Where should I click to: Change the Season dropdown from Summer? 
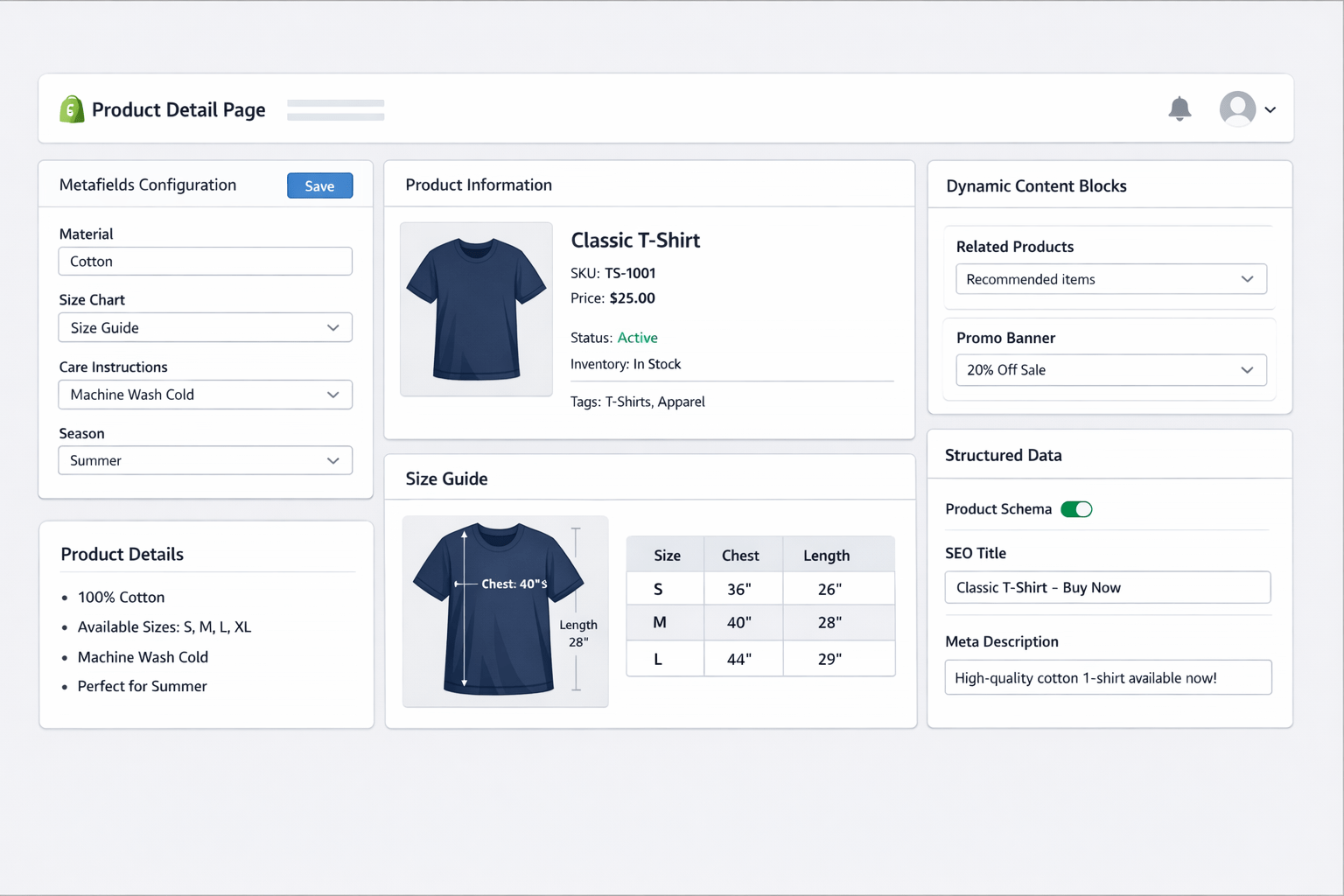point(205,460)
